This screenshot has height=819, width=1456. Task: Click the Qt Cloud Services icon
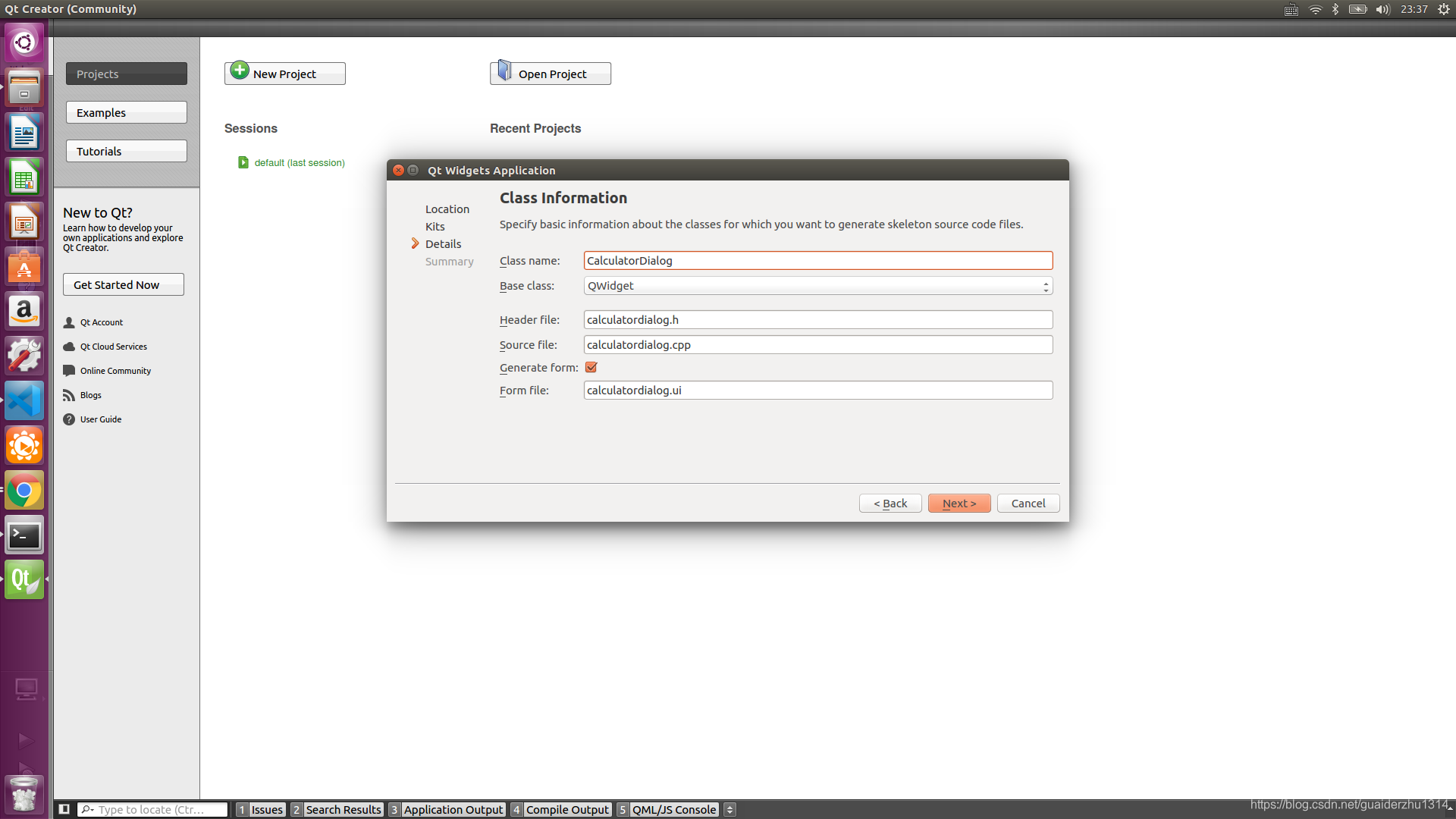pos(69,346)
